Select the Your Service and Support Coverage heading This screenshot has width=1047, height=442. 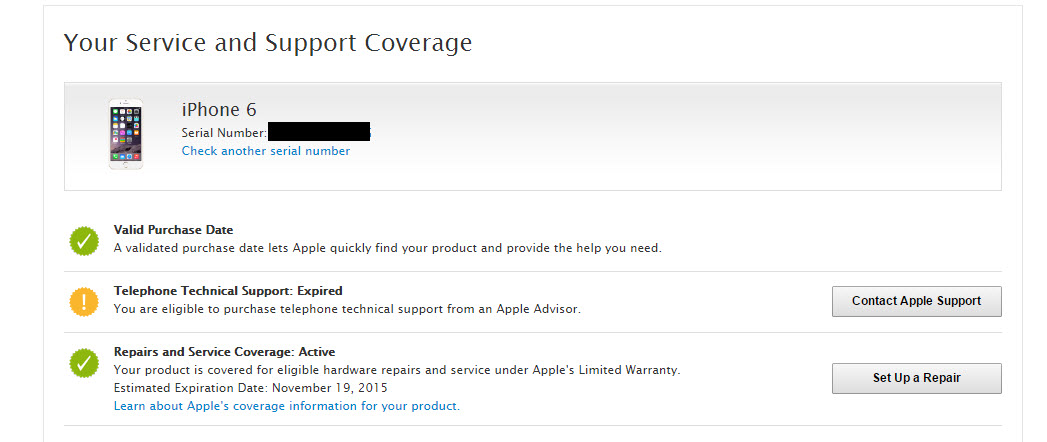pos(268,43)
